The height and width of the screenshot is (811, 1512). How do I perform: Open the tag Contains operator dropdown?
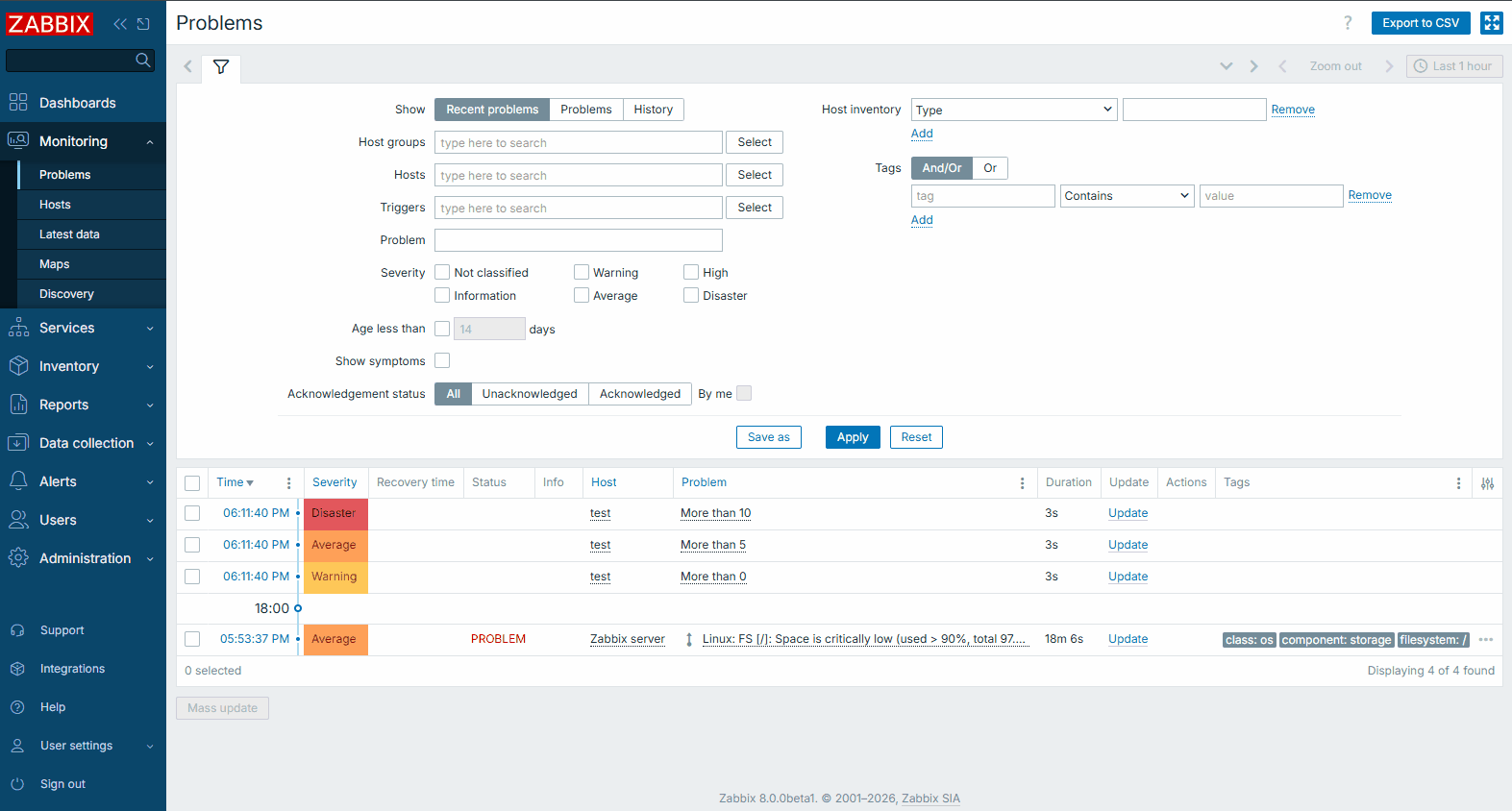[x=1126, y=196]
